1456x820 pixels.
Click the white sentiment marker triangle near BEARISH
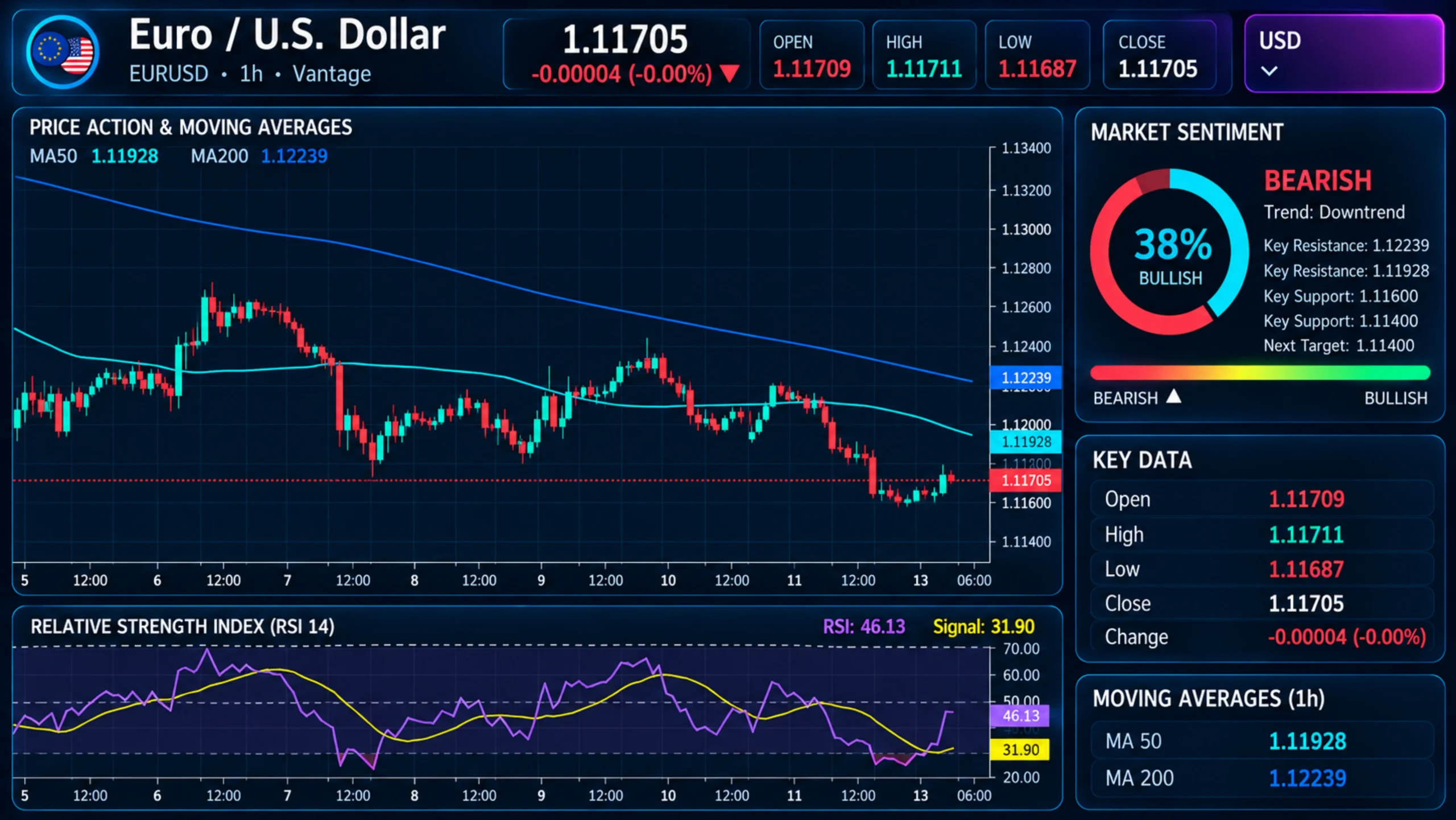(x=1173, y=396)
